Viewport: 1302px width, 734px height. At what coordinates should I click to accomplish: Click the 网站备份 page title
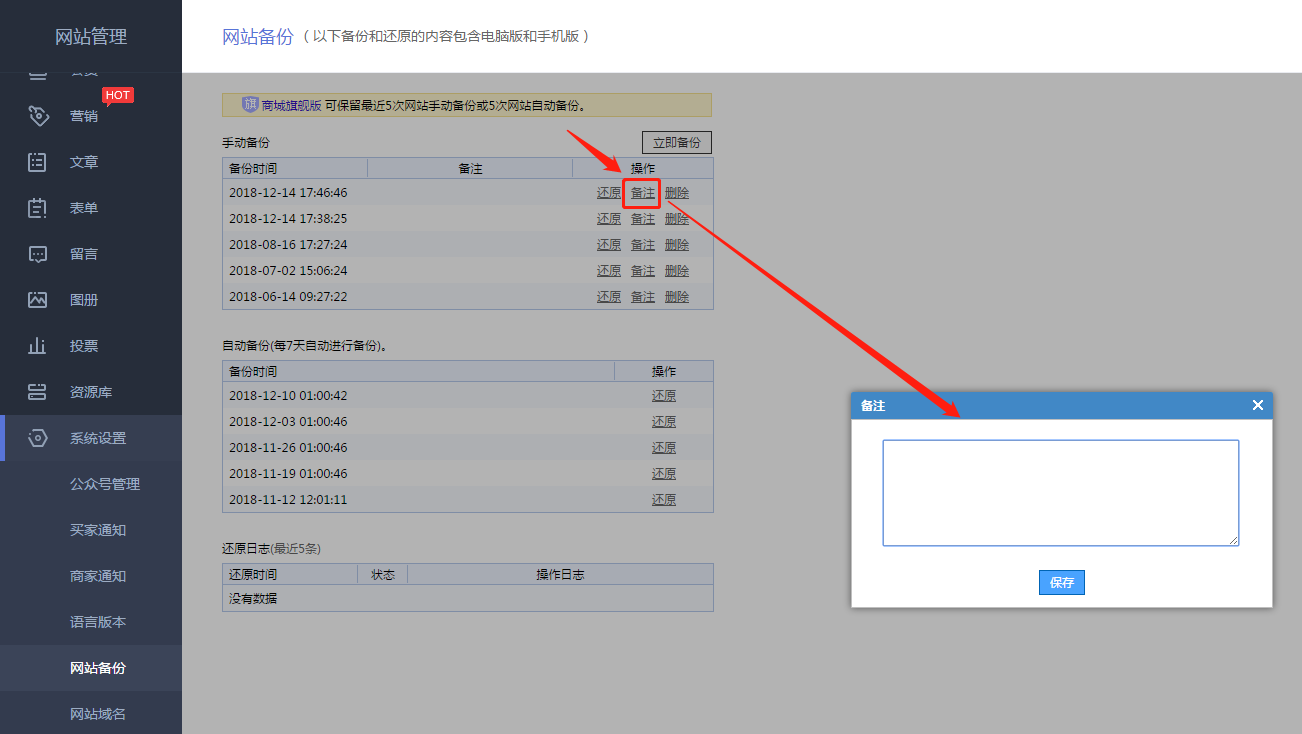click(x=258, y=37)
